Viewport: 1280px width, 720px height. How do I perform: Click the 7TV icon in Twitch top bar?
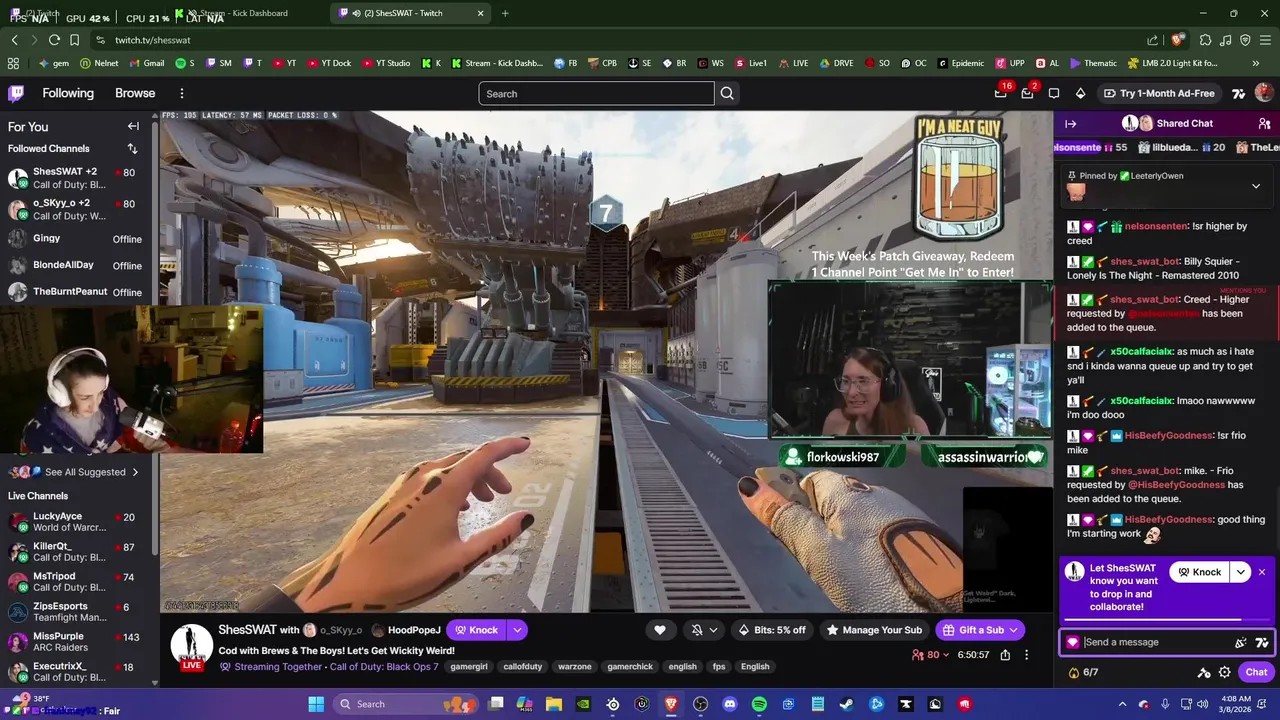point(1239,93)
